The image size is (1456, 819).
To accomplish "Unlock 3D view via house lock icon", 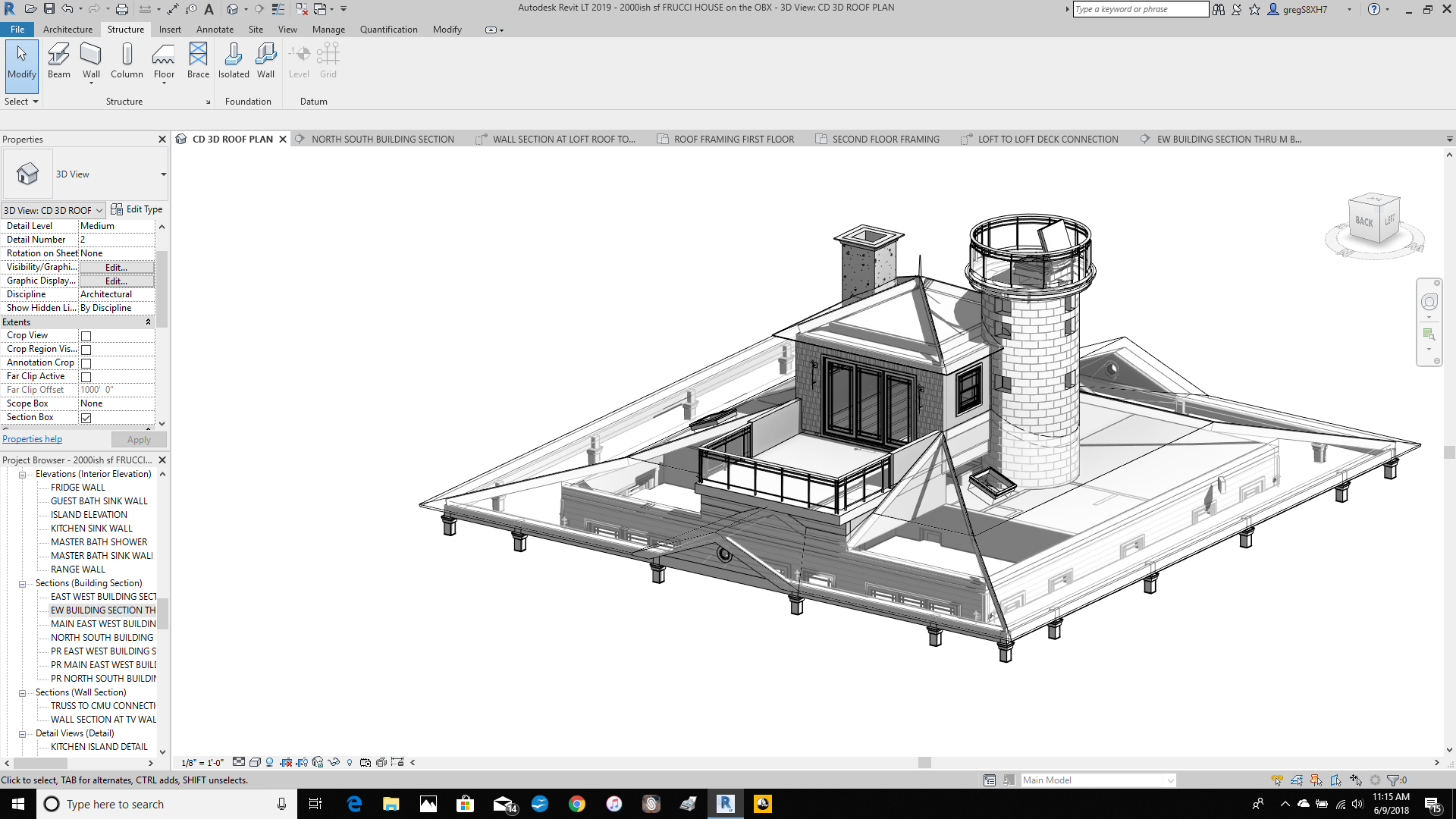I will [x=318, y=762].
